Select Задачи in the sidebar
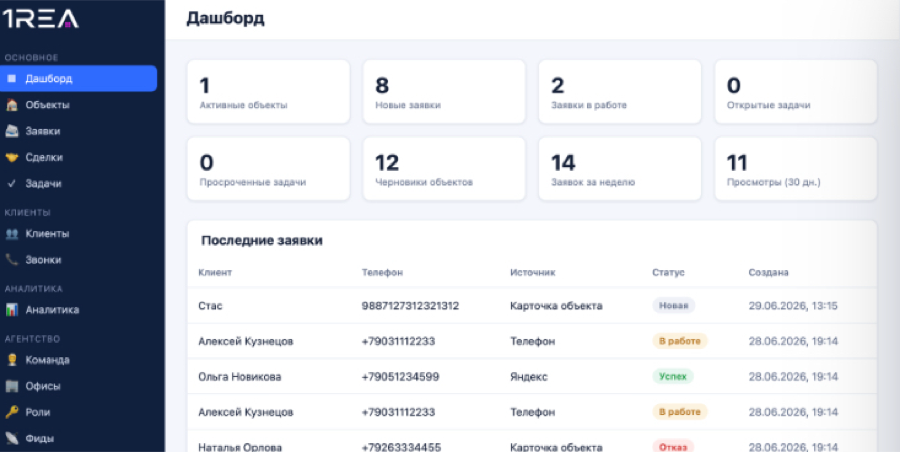This screenshot has width=900, height=452. pos(78,184)
